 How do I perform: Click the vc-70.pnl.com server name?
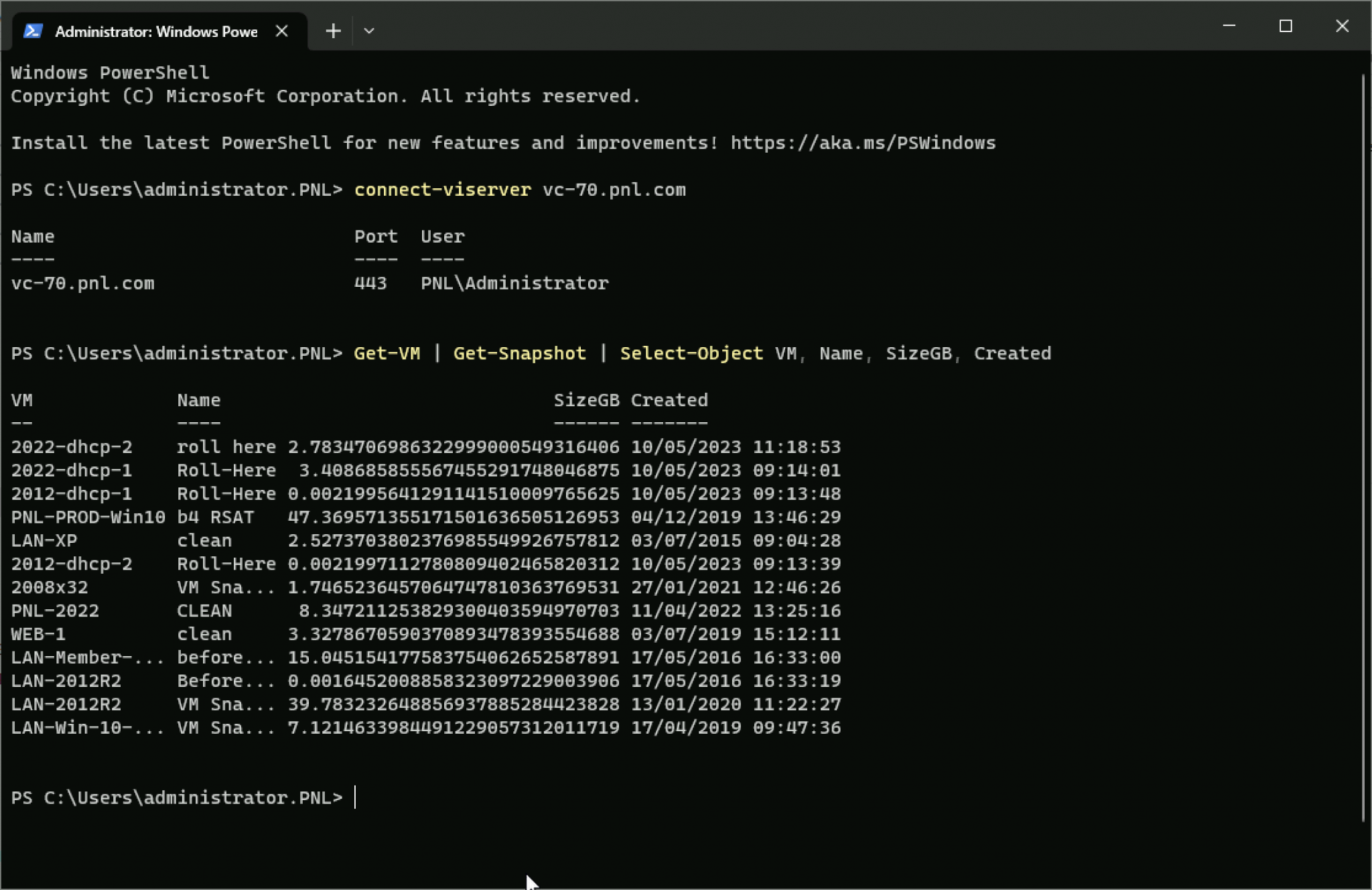82,283
